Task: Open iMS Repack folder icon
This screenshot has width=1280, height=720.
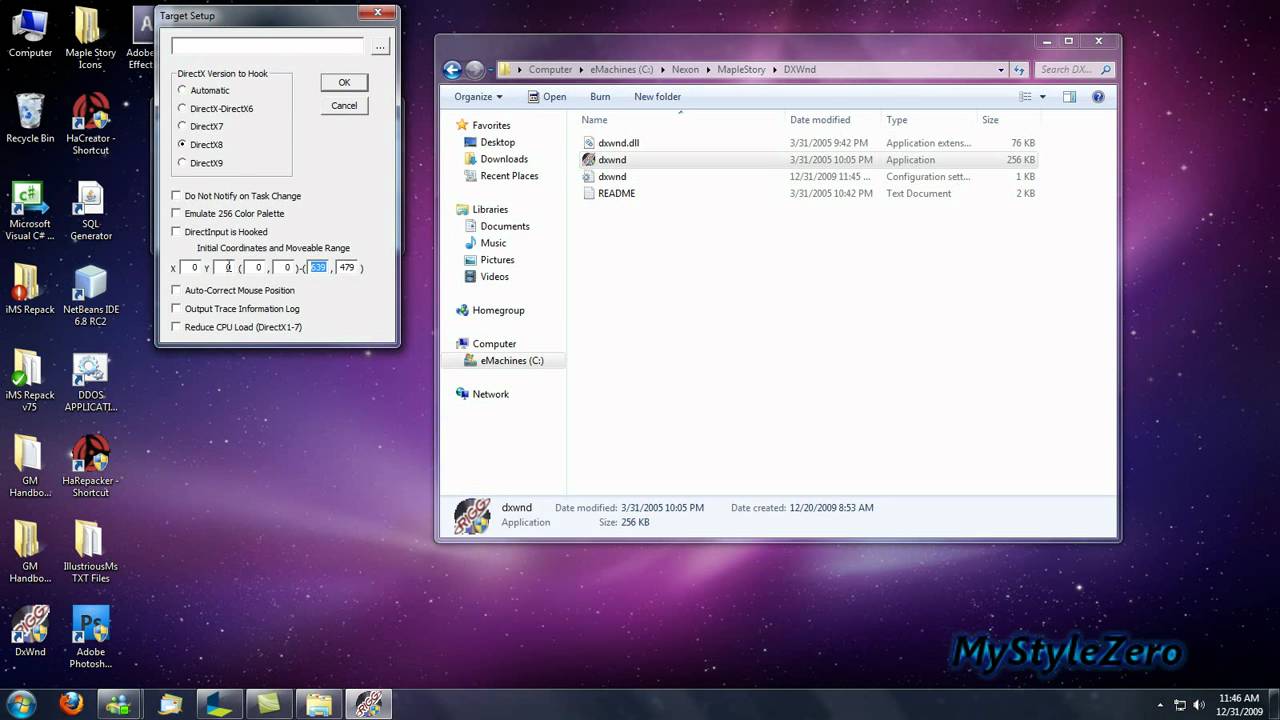Action: coord(30,290)
